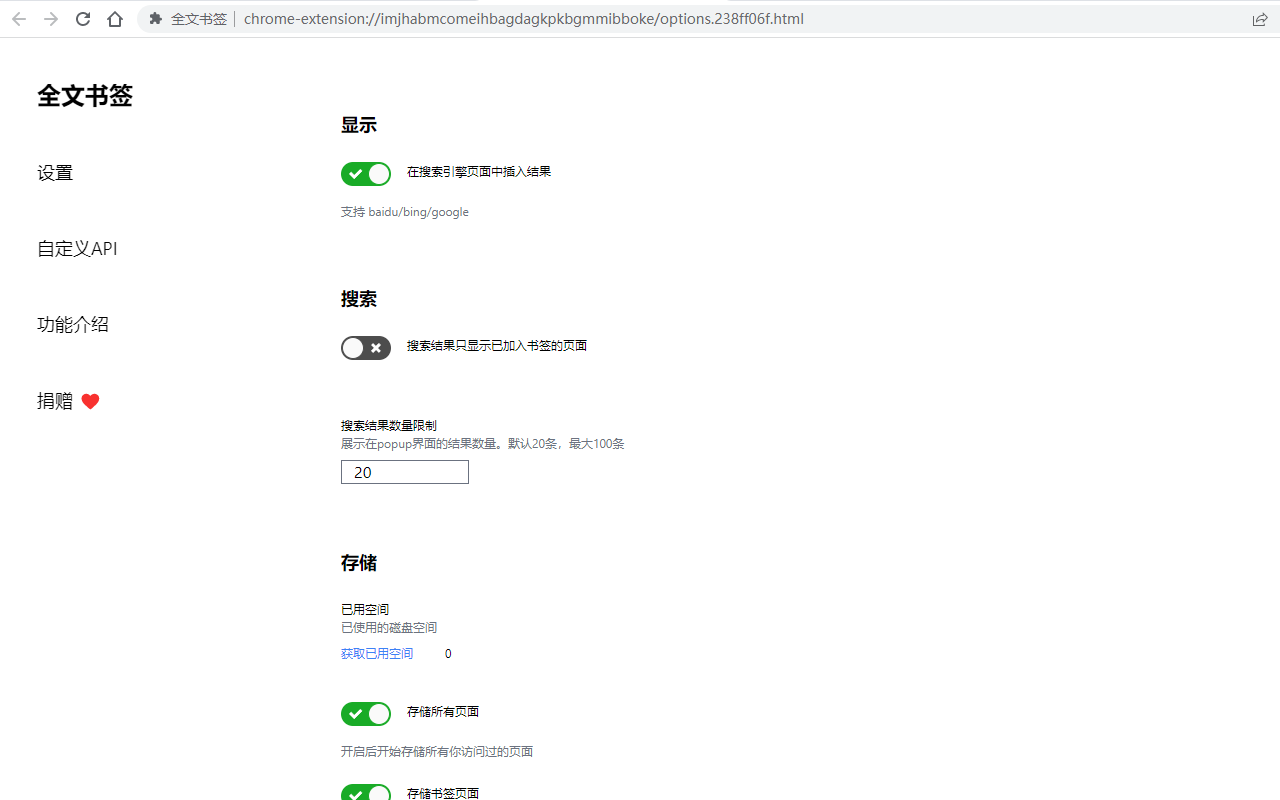The width and height of the screenshot is (1280, 800).
Task: Toggle the 存储书签页面 switch
Action: [366, 793]
